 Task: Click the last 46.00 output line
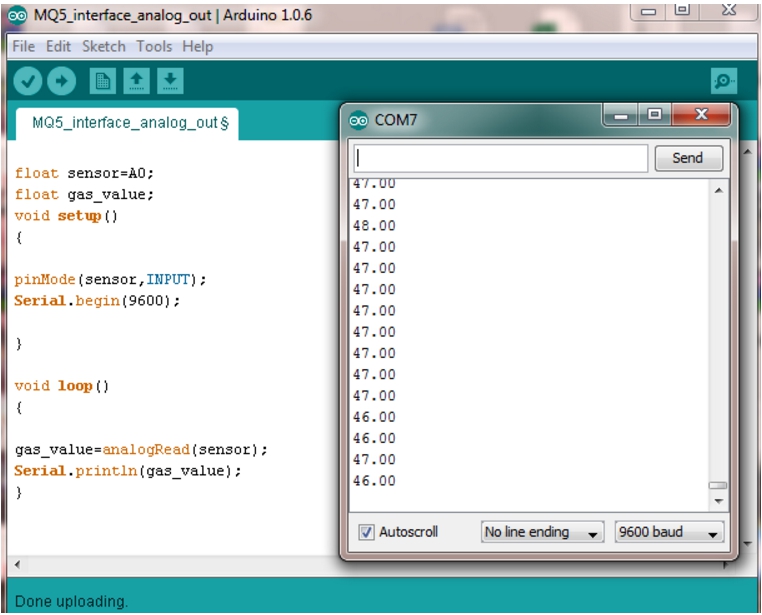(374, 481)
